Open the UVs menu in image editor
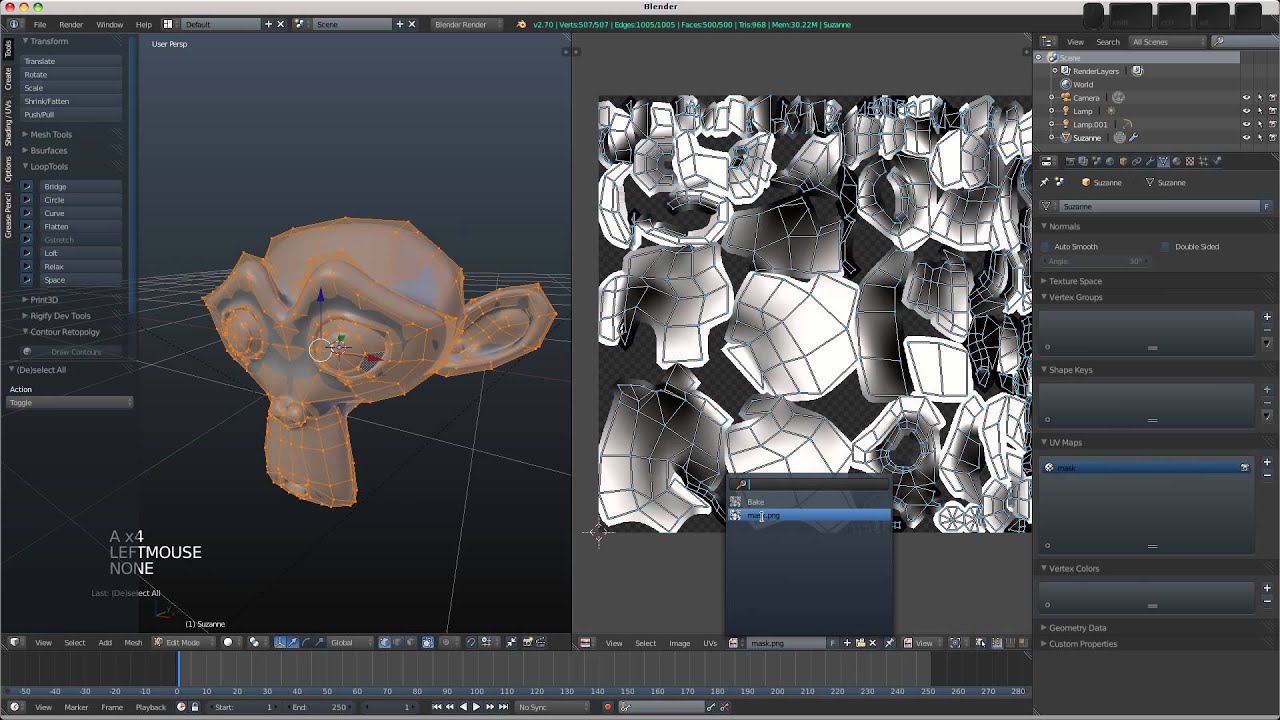The width and height of the screenshot is (1280, 720). tap(710, 643)
